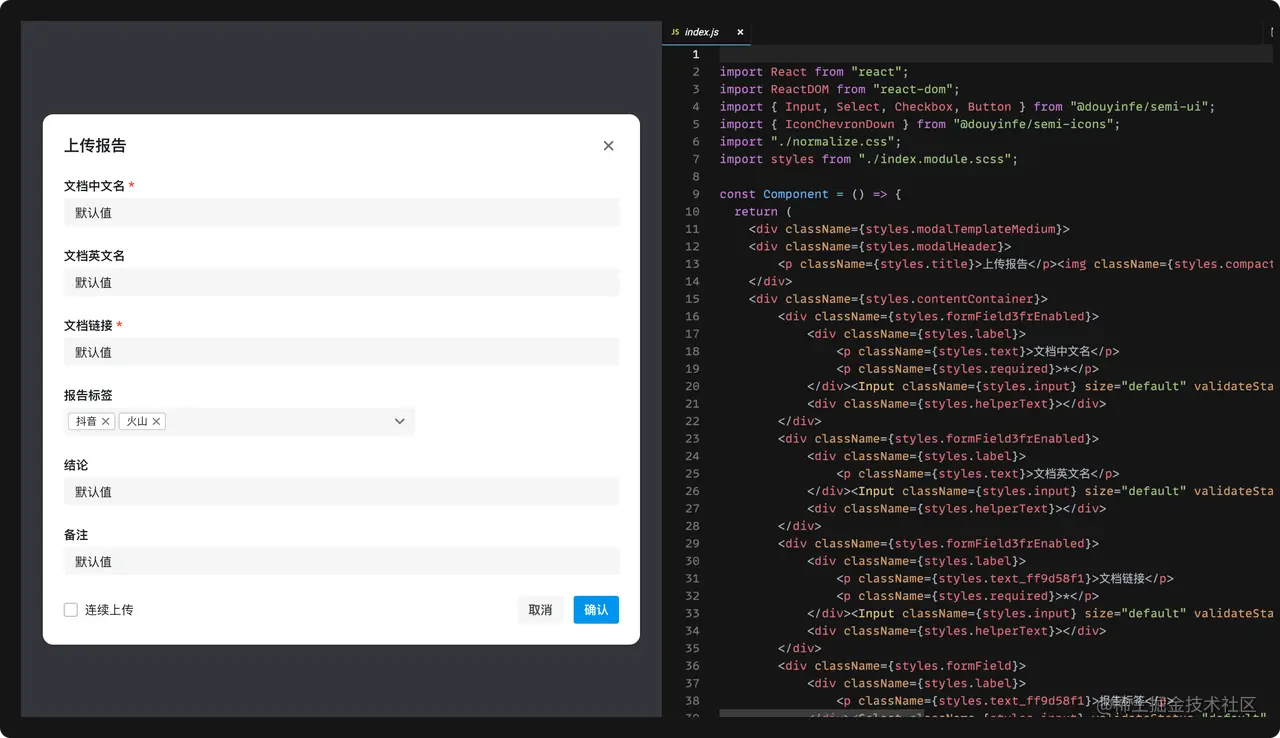Image resolution: width=1280 pixels, height=738 pixels.
Task: Click the 连续上传 label text
Action: 109,610
